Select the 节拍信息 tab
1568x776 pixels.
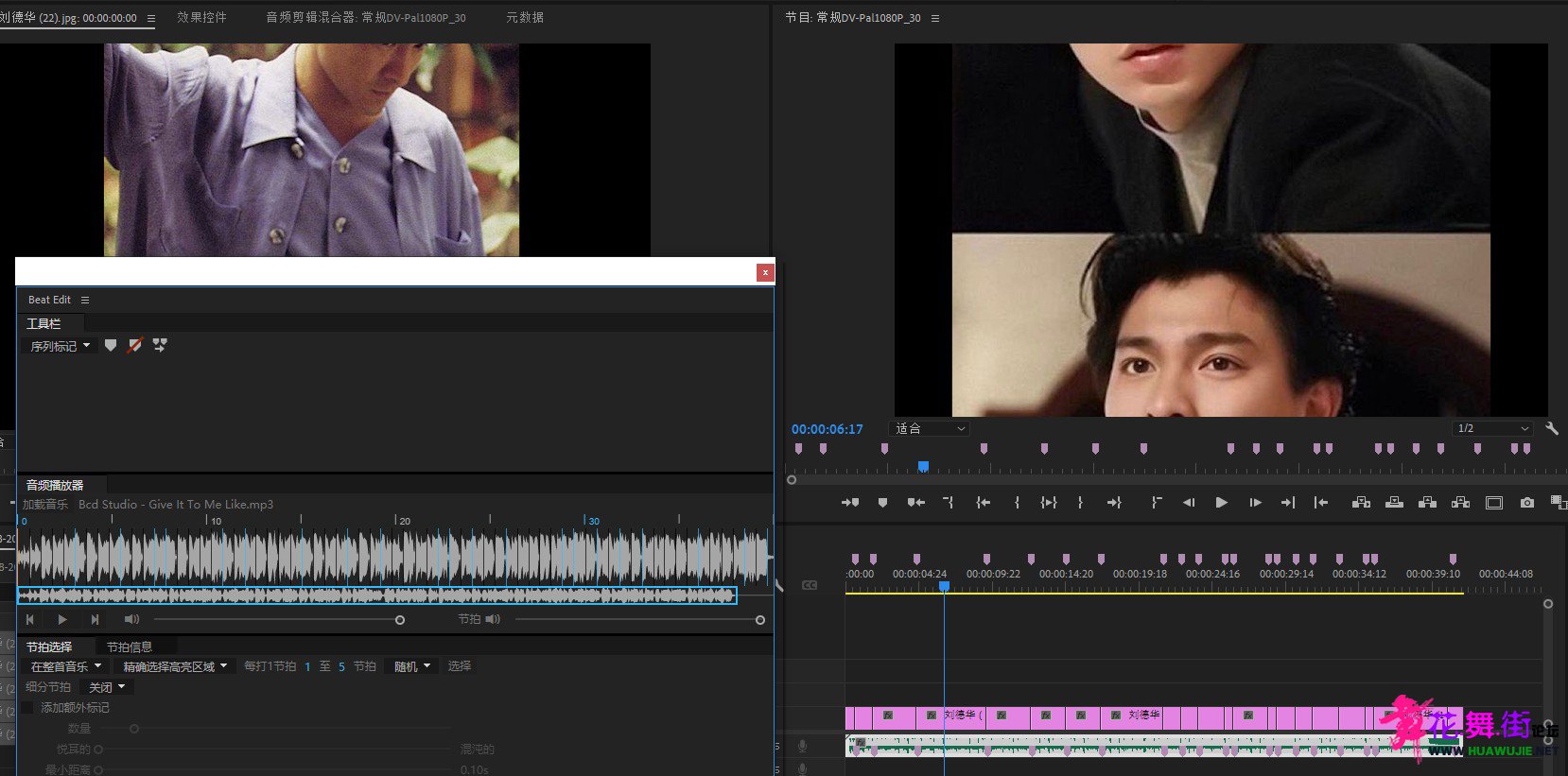coord(130,647)
